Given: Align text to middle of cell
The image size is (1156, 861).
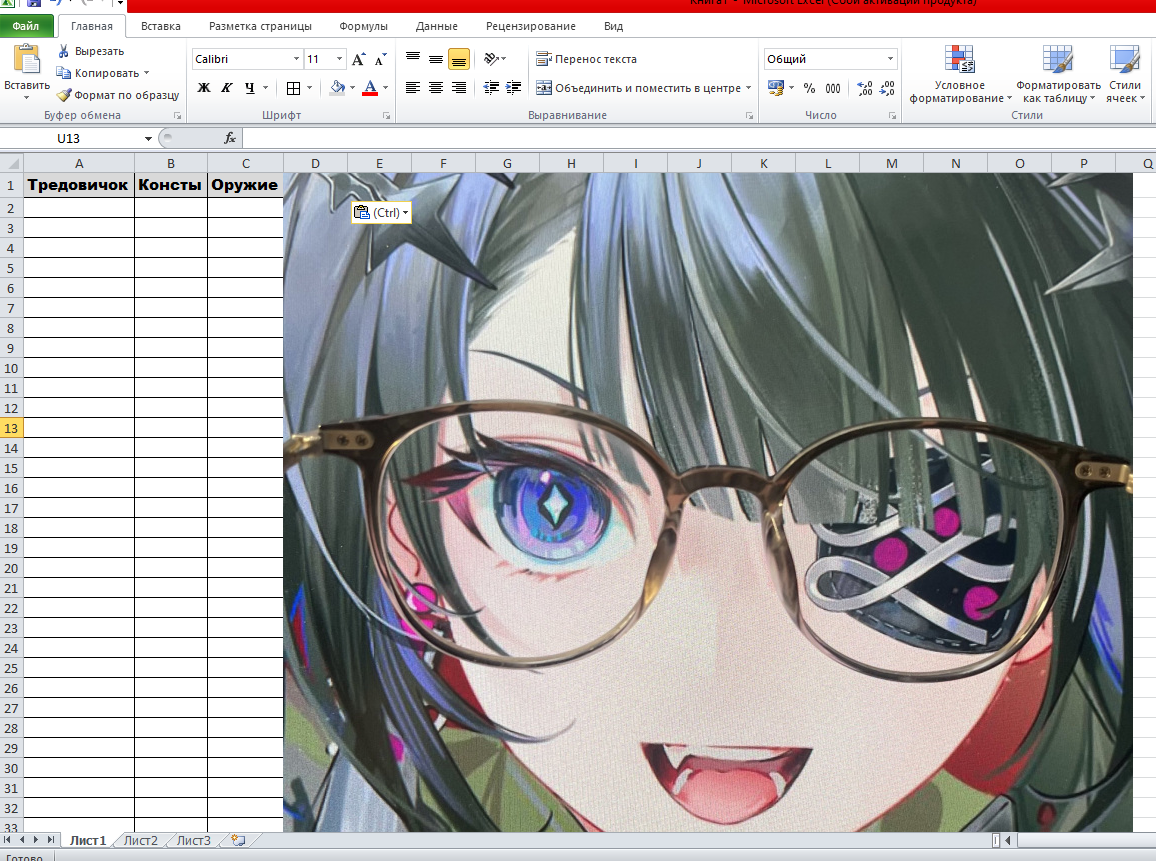Looking at the screenshot, I should [x=436, y=59].
